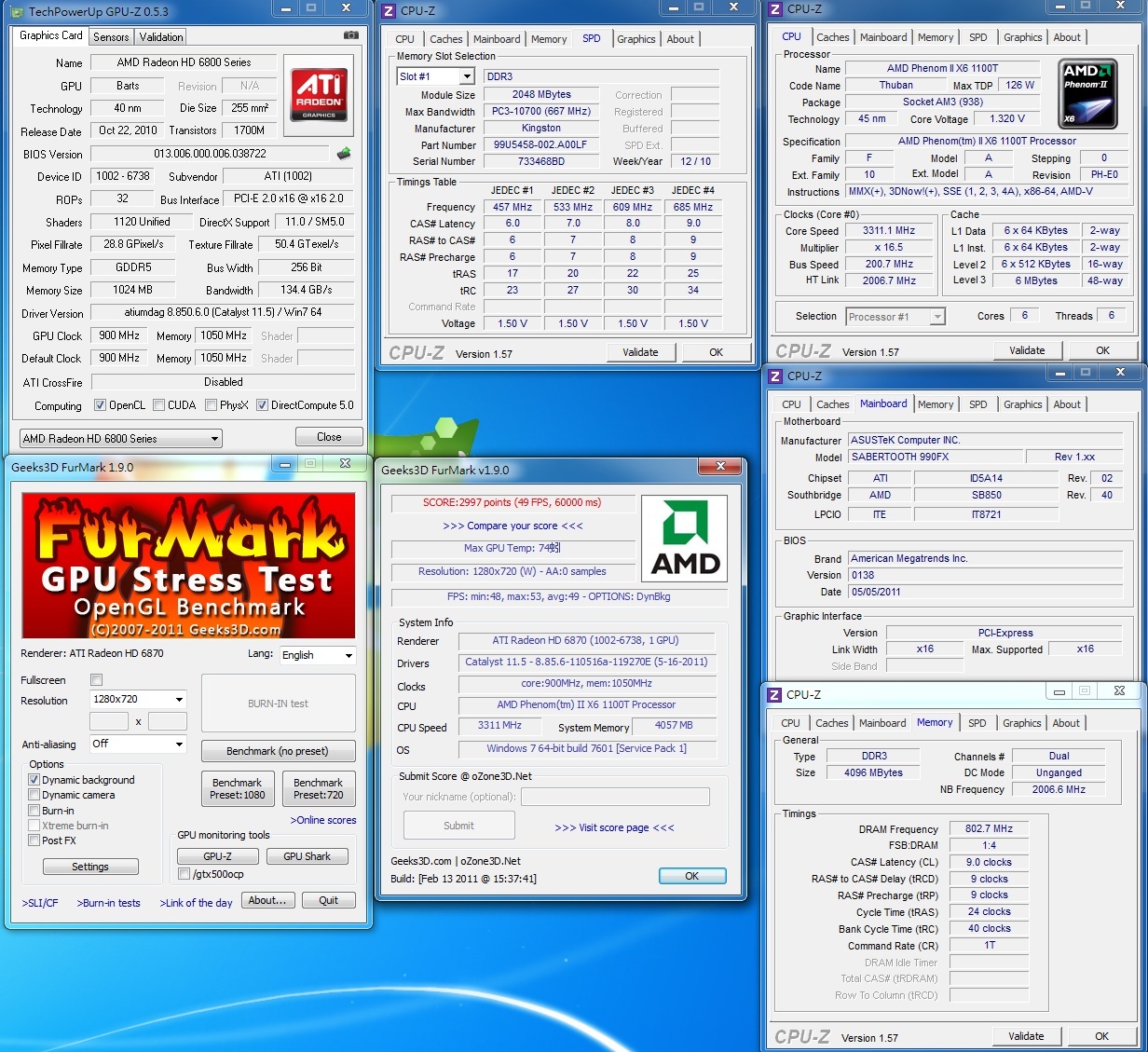Open the Caches tab in the SPD window

coord(445,39)
